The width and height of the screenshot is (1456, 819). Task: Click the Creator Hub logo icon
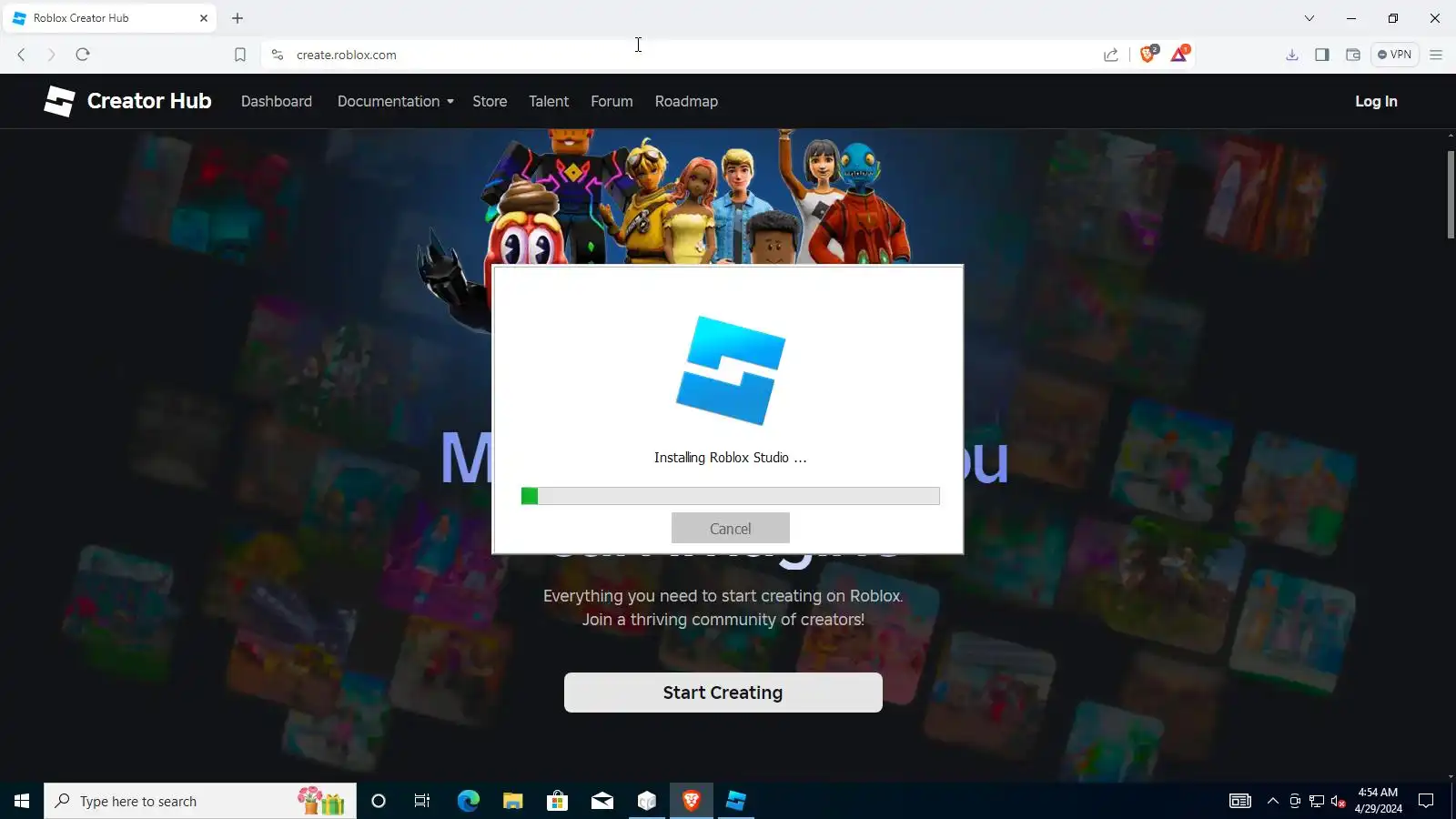pos(59,101)
